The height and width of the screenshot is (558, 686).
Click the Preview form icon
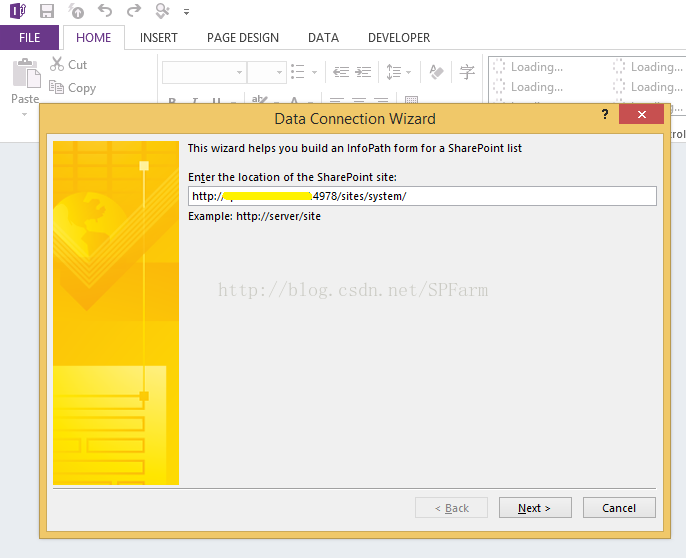pyautogui.click(x=162, y=11)
